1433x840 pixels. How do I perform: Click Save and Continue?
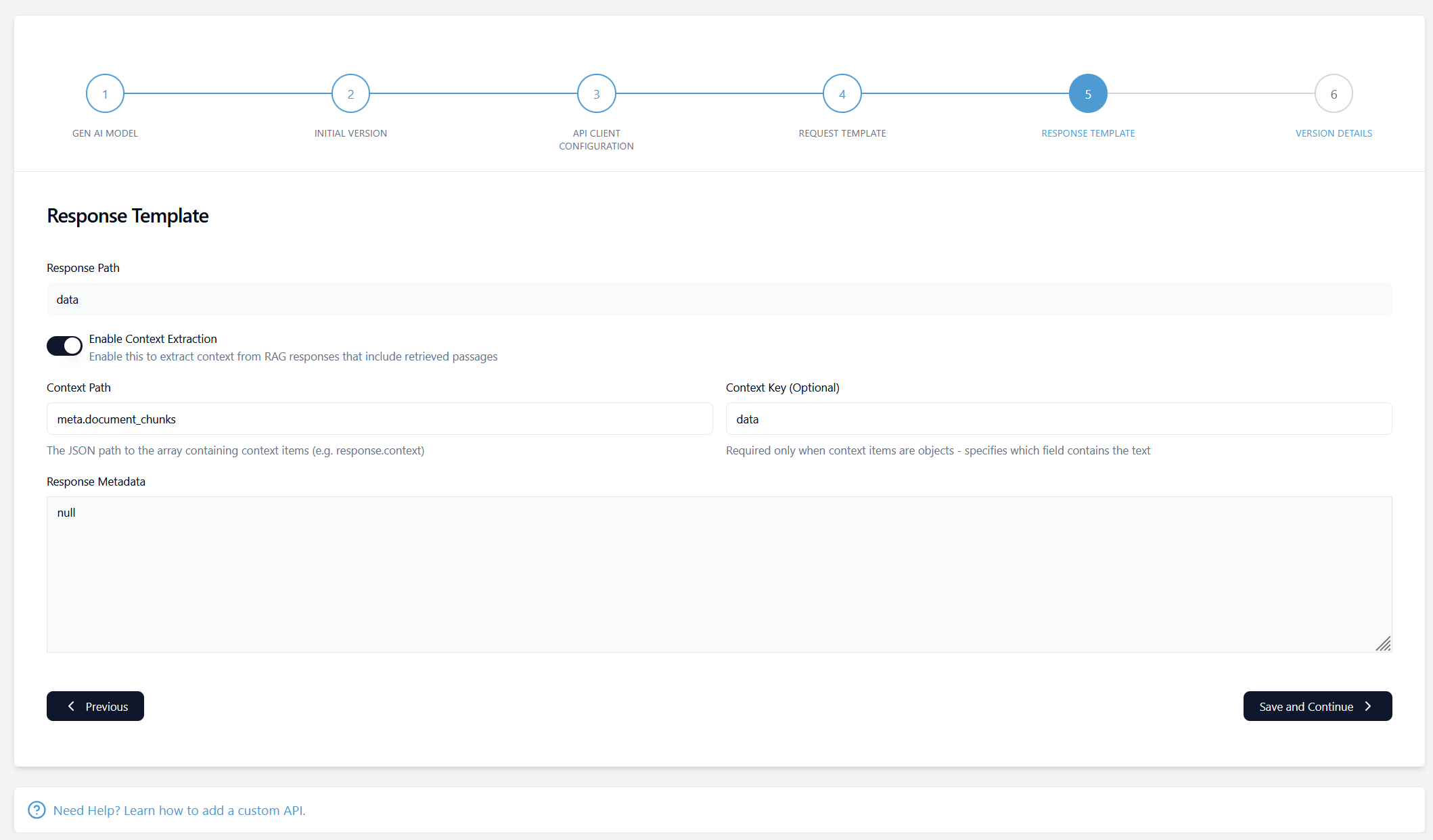coord(1317,706)
